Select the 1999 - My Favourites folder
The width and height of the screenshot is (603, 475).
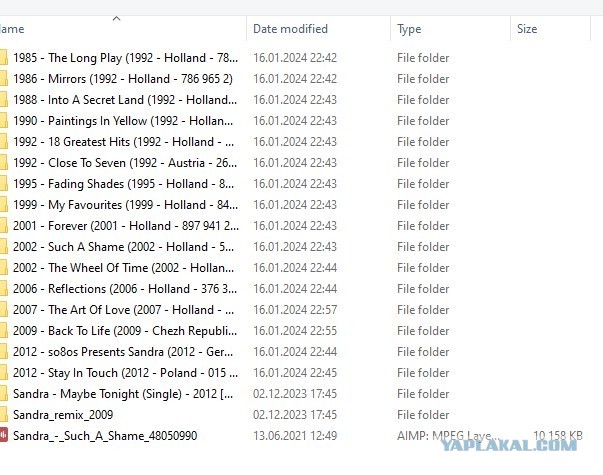click(x=125, y=205)
